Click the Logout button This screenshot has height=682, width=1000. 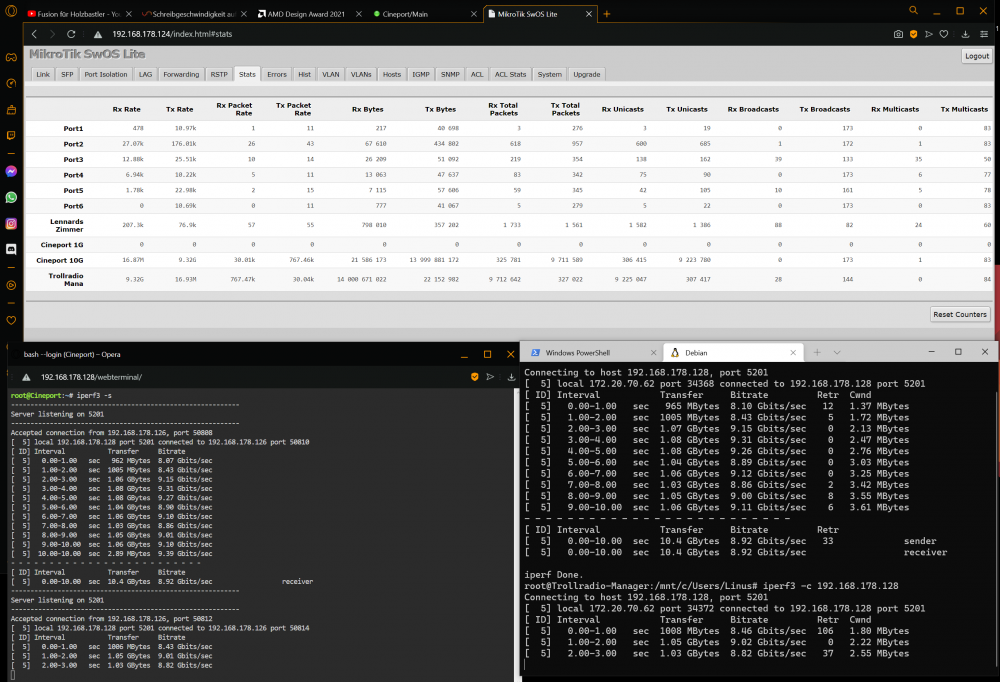pos(976,56)
